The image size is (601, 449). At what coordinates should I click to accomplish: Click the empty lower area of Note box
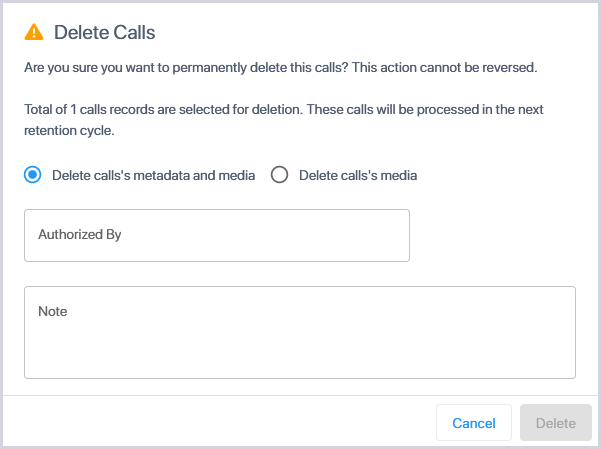[x=300, y=353]
